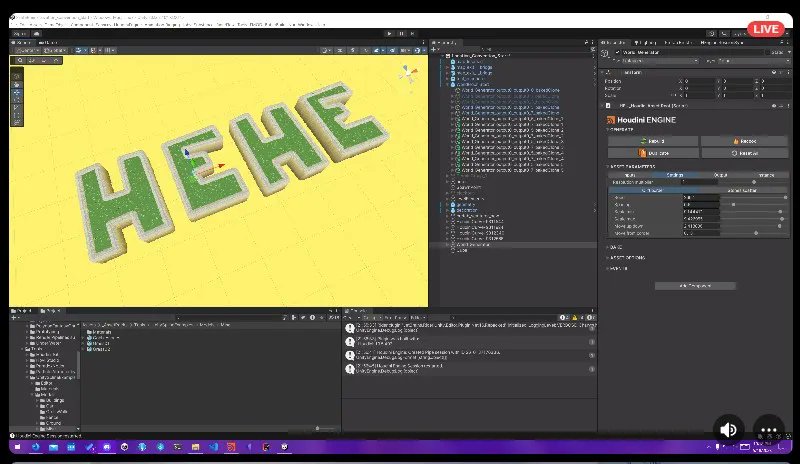Toggle stream volume speaker button

pyautogui.click(x=728, y=430)
